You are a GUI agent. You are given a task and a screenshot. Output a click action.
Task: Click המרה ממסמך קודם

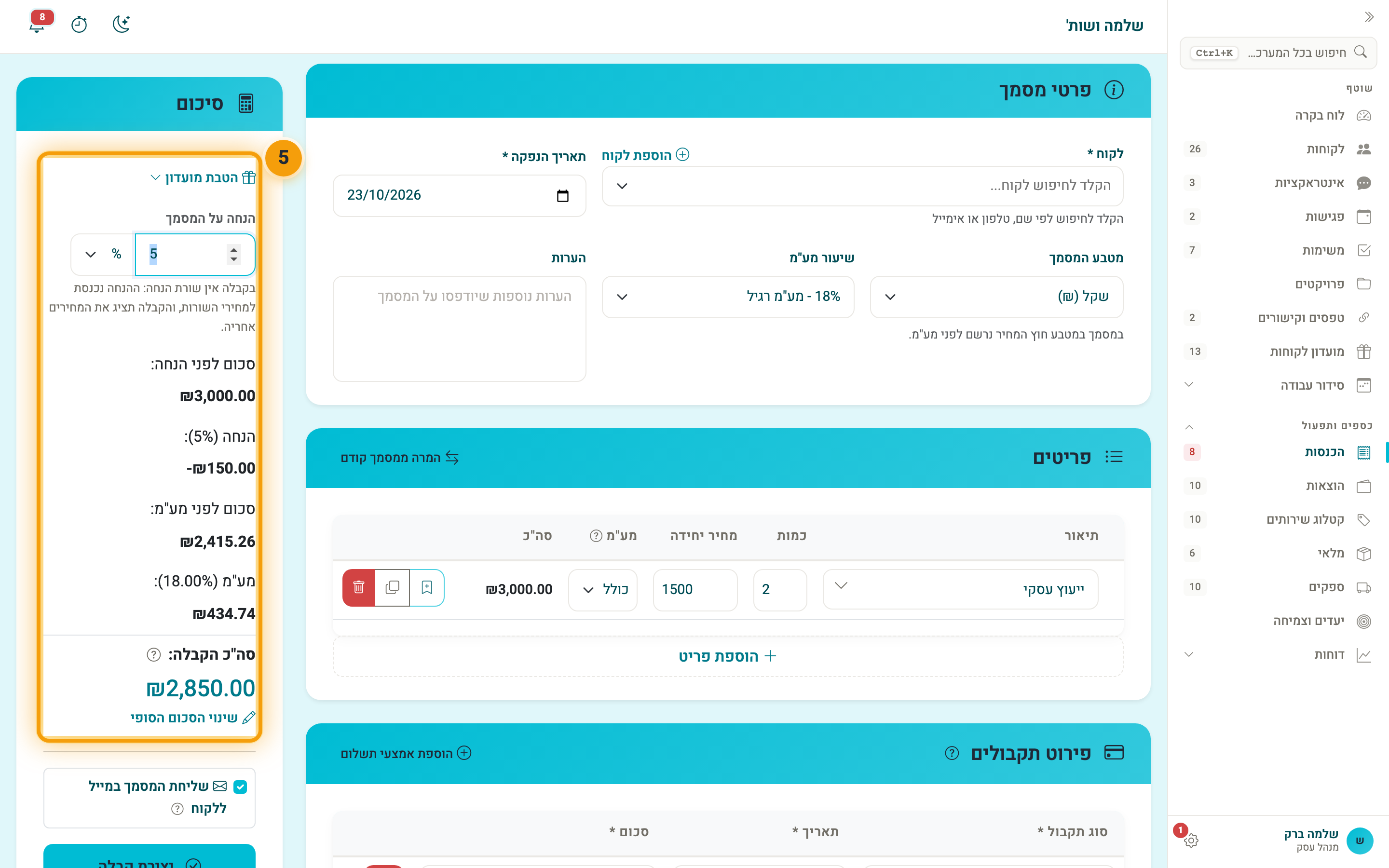tap(400, 458)
